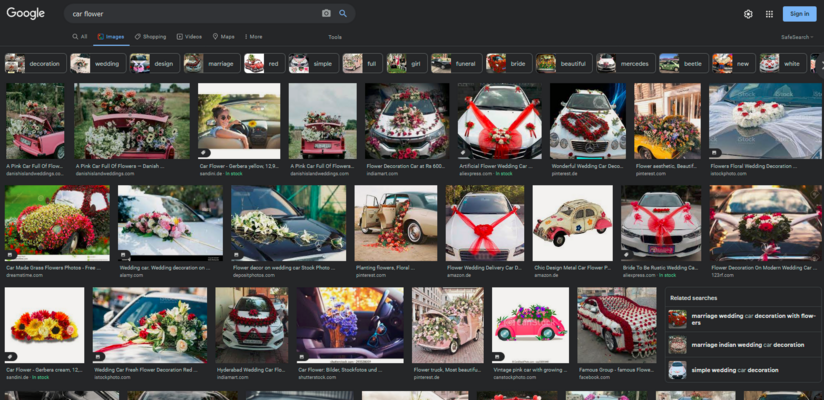Screen dimensions: 824x400
Task: Switch to the Videos tab
Action: pyautogui.click(x=189, y=37)
